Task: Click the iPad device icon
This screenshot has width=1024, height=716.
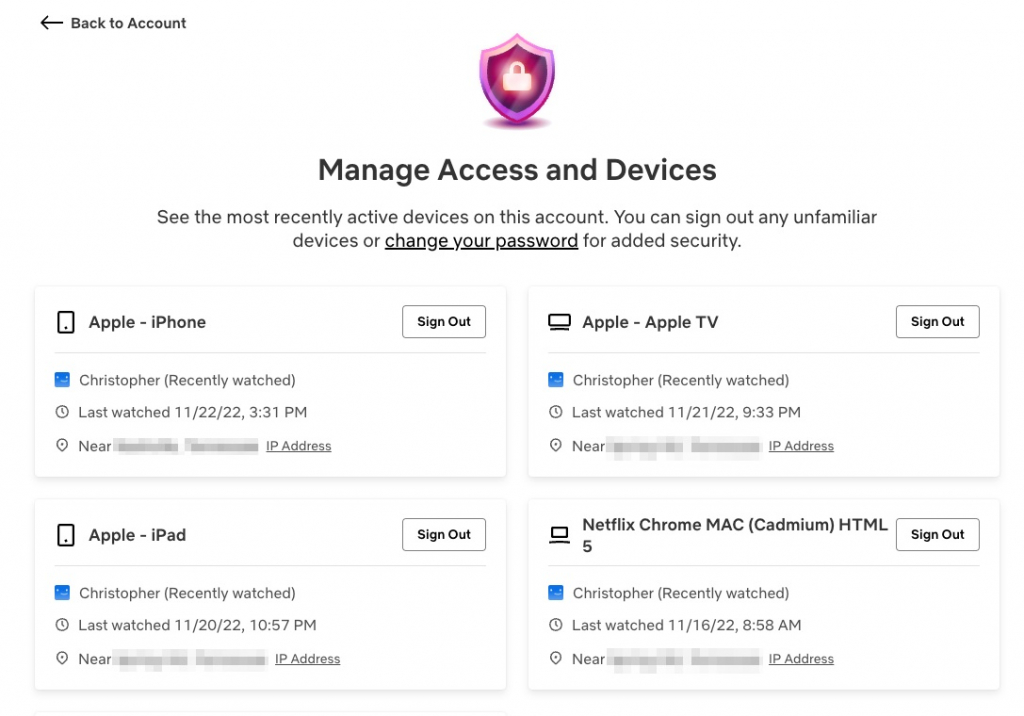Action: (64, 534)
